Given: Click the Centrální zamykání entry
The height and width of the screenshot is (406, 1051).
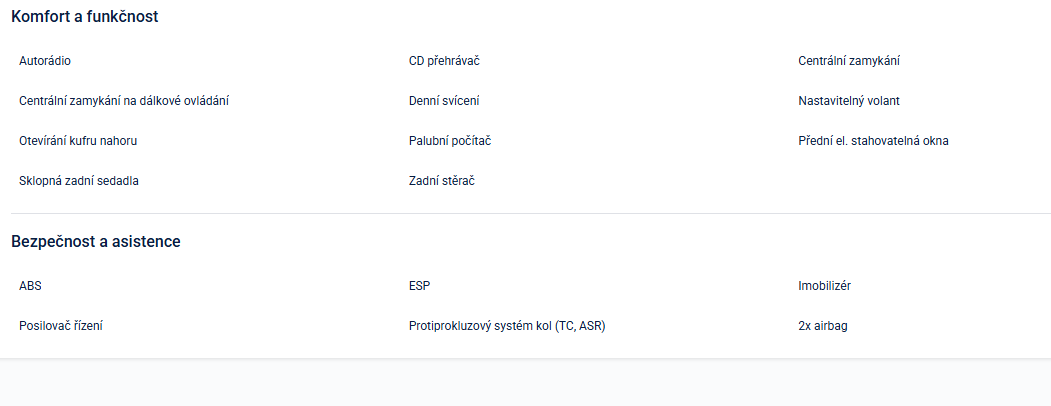Looking at the screenshot, I should click(849, 61).
